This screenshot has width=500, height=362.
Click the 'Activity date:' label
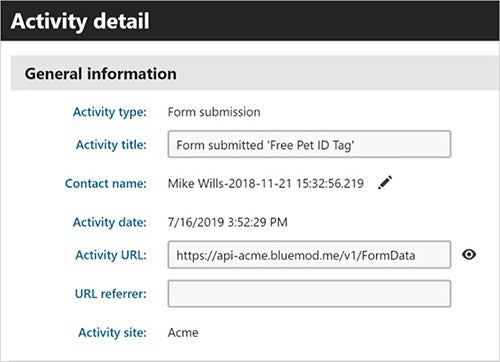tap(110, 222)
